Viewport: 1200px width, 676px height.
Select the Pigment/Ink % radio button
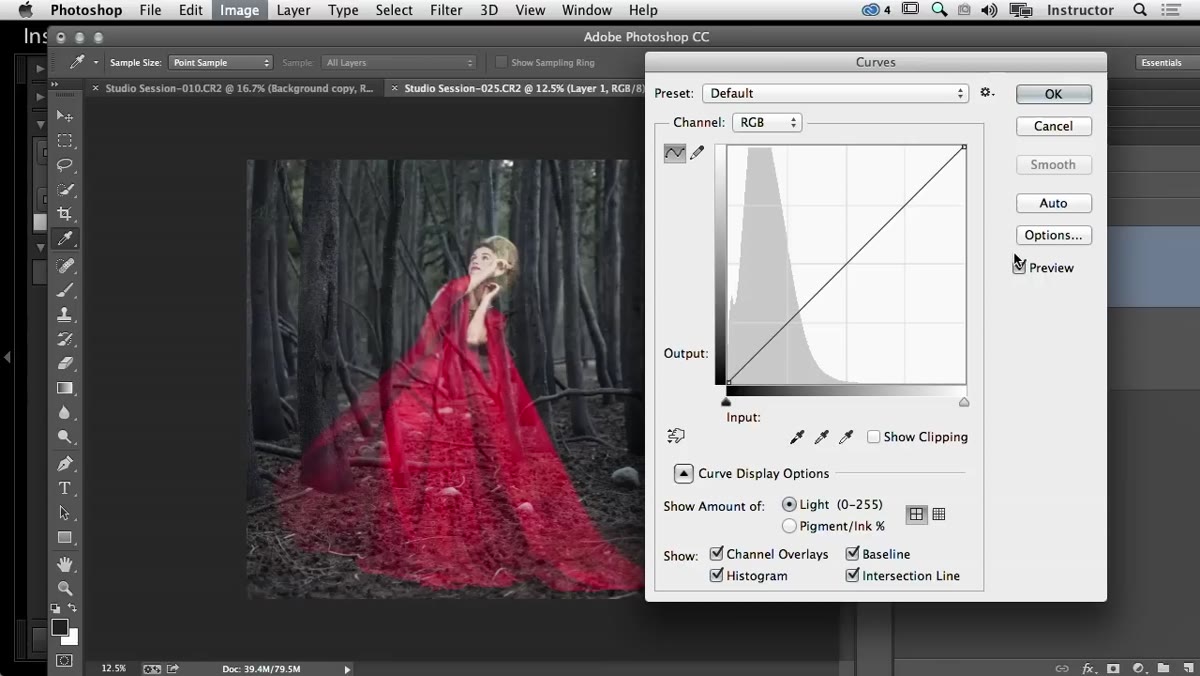(790, 526)
